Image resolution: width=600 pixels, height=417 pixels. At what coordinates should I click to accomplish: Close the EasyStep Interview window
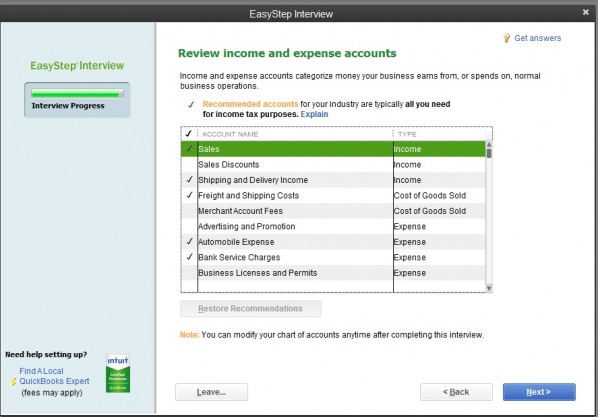(x=585, y=12)
